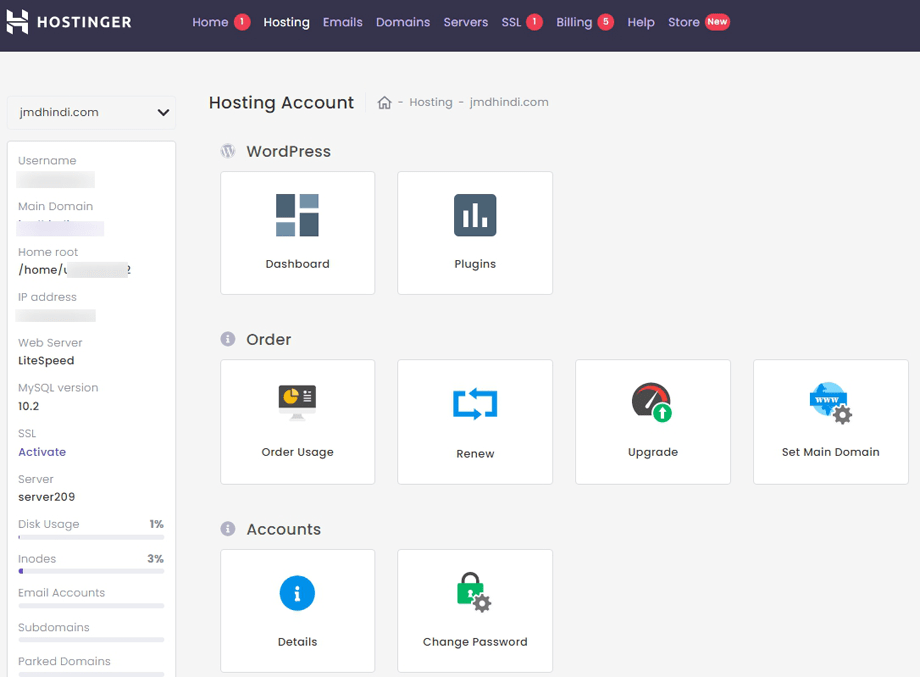920x677 pixels.
Task: Open the SSL menu
Action: pos(511,22)
